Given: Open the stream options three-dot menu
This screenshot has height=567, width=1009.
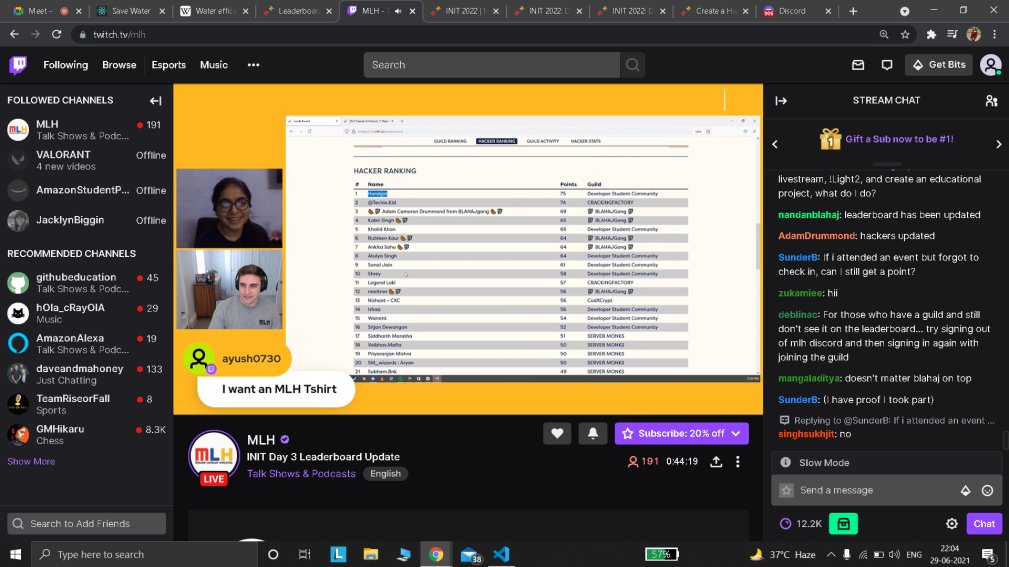Looking at the screenshot, I should (737, 461).
